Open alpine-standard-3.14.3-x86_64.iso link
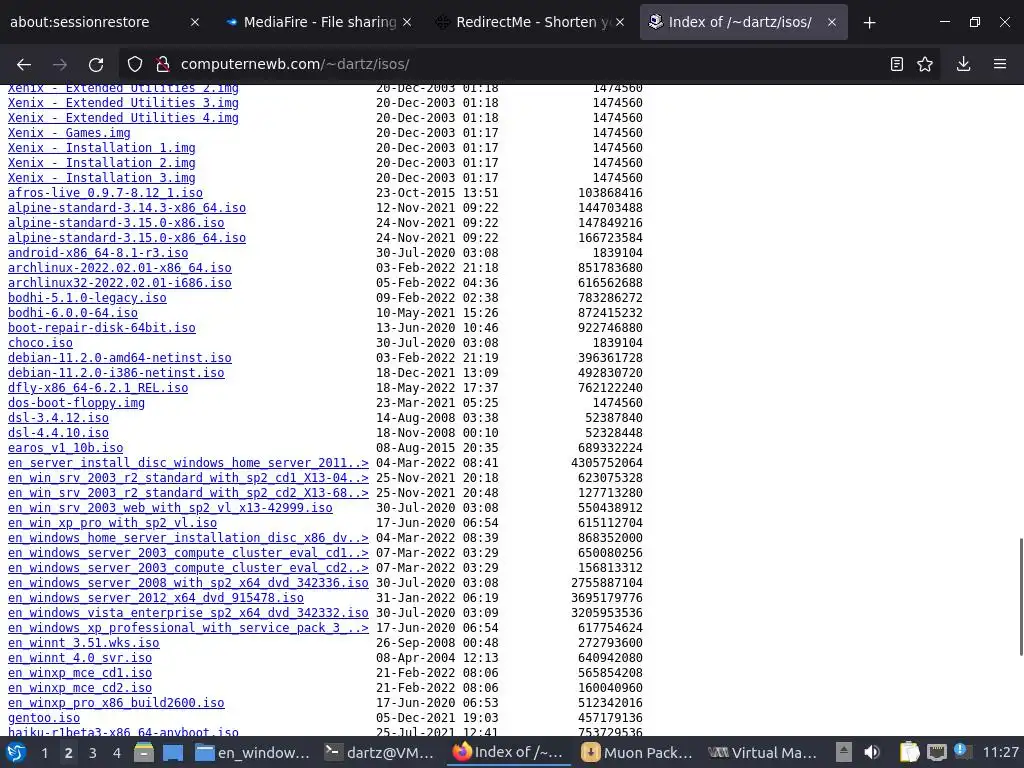1024x768 pixels. (x=127, y=208)
